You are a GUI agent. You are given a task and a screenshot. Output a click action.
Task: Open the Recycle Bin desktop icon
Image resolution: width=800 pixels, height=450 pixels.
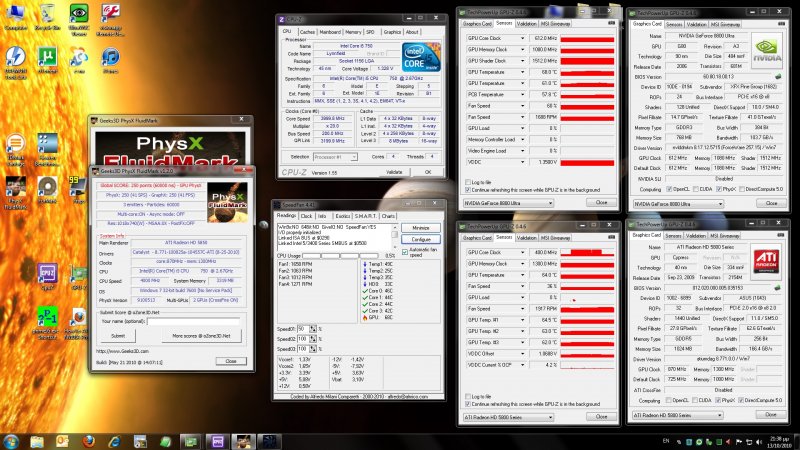coord(47,17)
